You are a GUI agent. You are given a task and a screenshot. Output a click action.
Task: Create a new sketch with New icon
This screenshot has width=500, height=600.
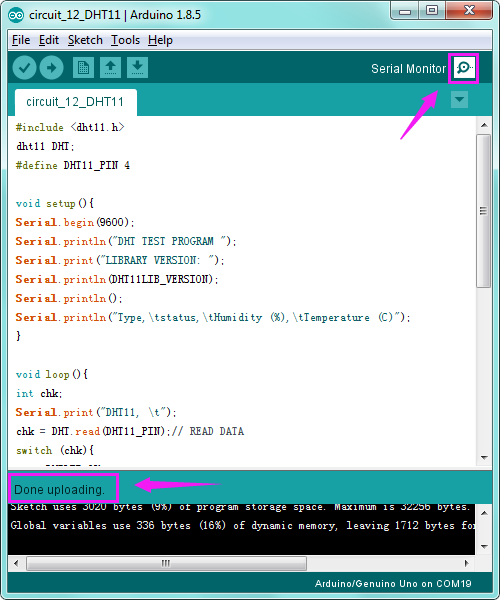(83, 68)
